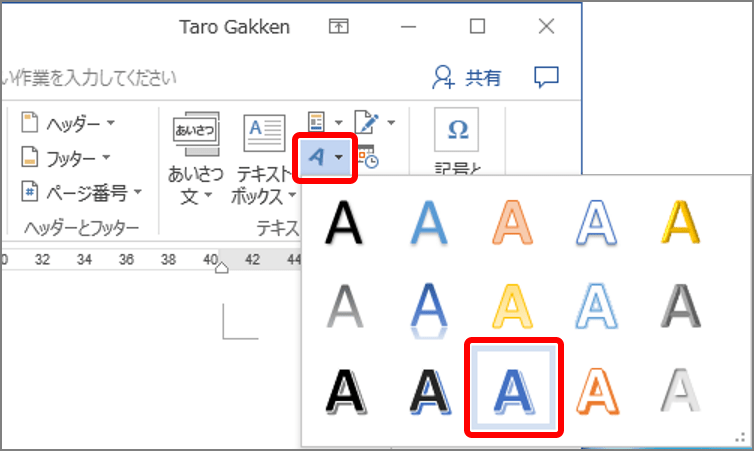
Task: Select the black plain WordArt style
Action: click(344, 224)
